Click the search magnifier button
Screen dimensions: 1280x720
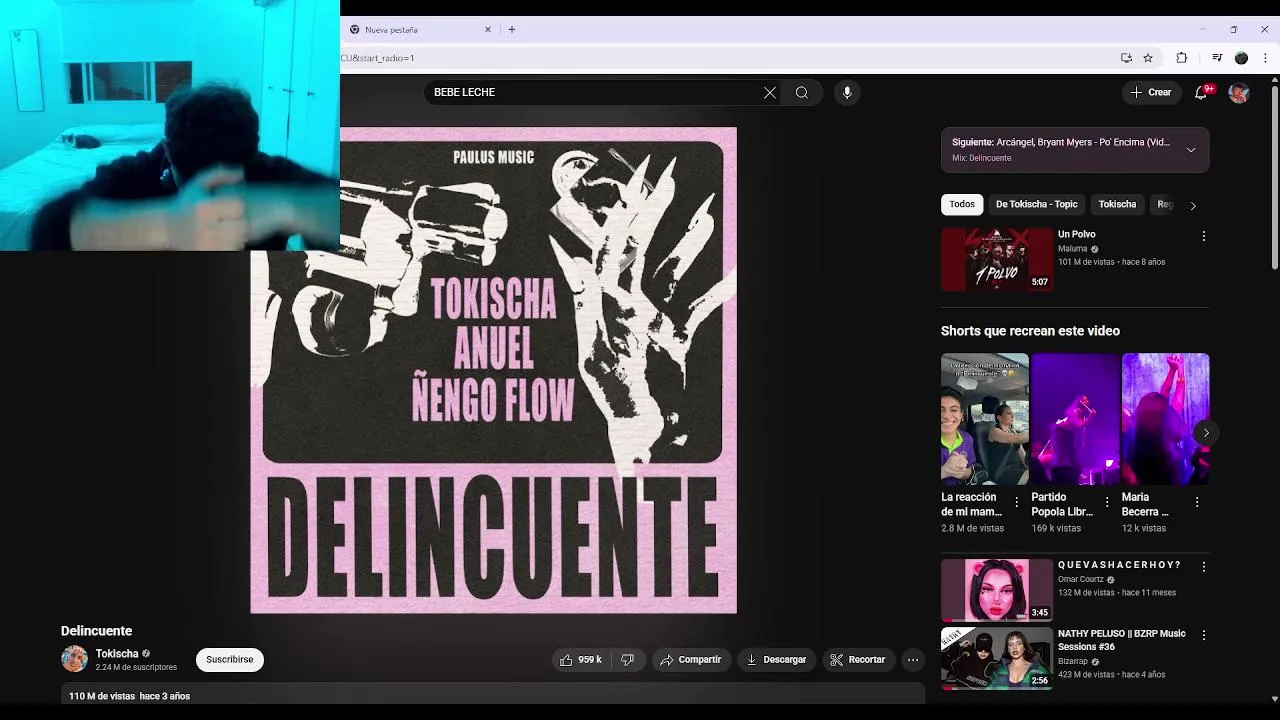[802, 92]
